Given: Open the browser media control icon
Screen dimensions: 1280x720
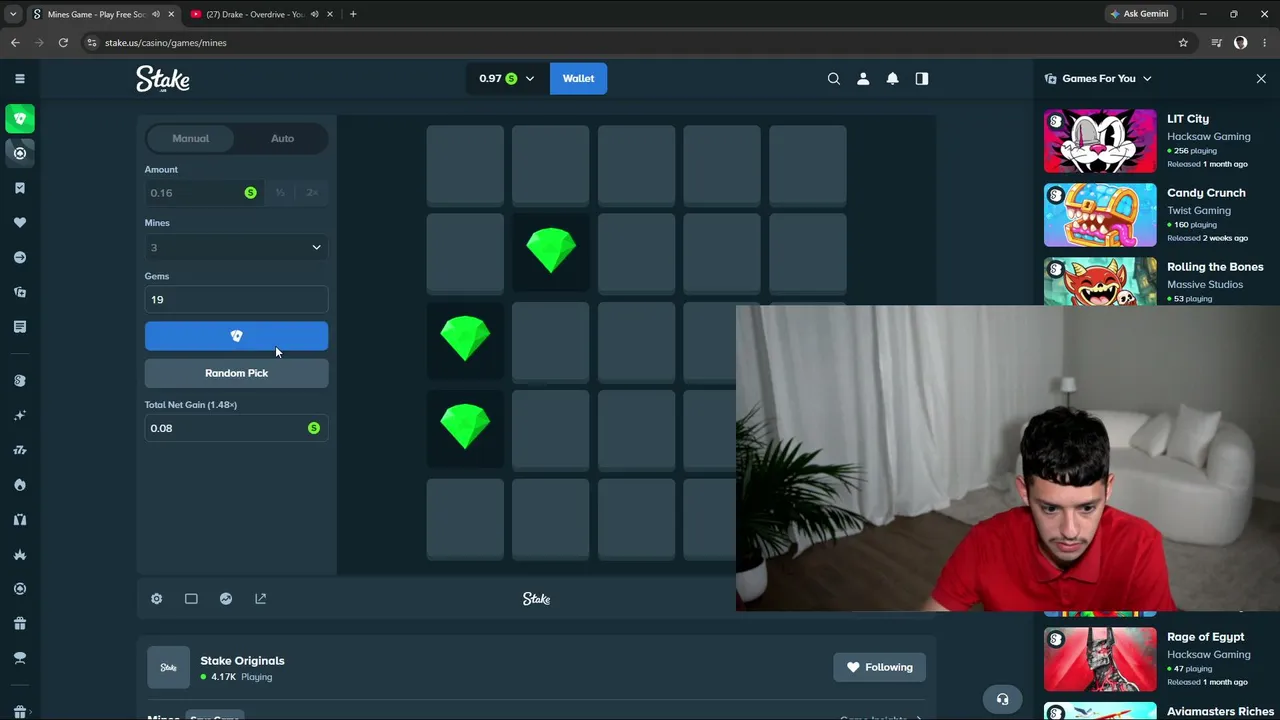Looking at the screenshot, I should point(1216,43).
